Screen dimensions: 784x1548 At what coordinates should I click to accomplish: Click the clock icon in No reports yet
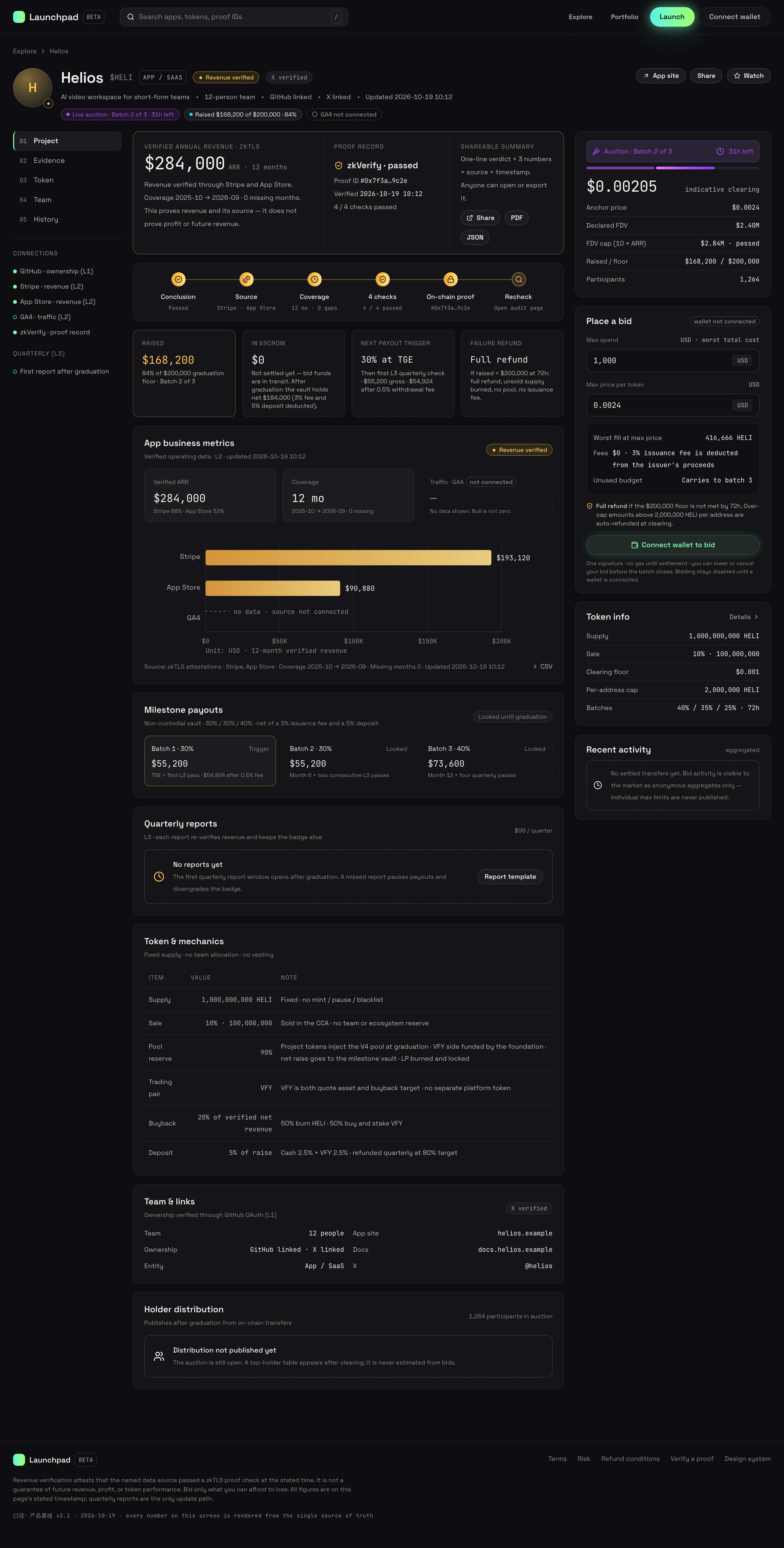click(159, 877)
